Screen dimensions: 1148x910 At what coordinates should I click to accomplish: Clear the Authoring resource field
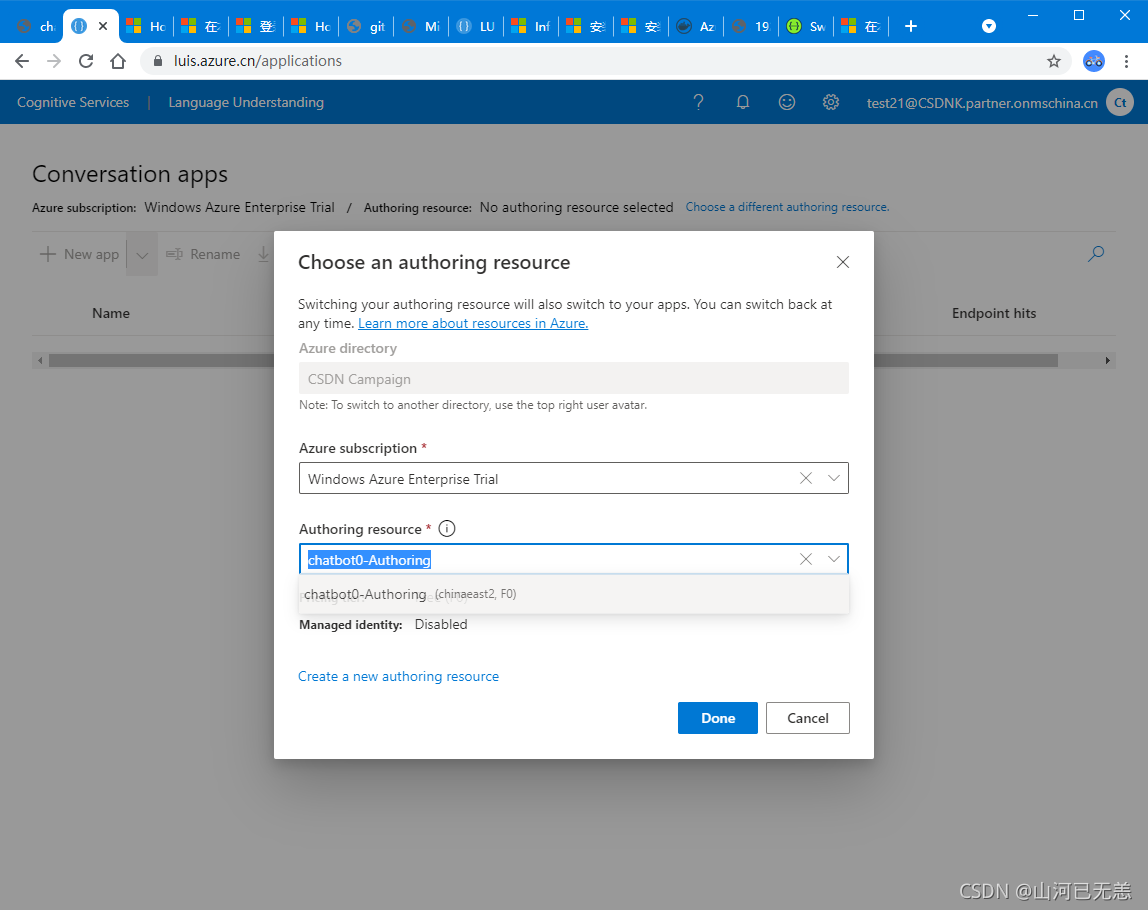(805, 559)
